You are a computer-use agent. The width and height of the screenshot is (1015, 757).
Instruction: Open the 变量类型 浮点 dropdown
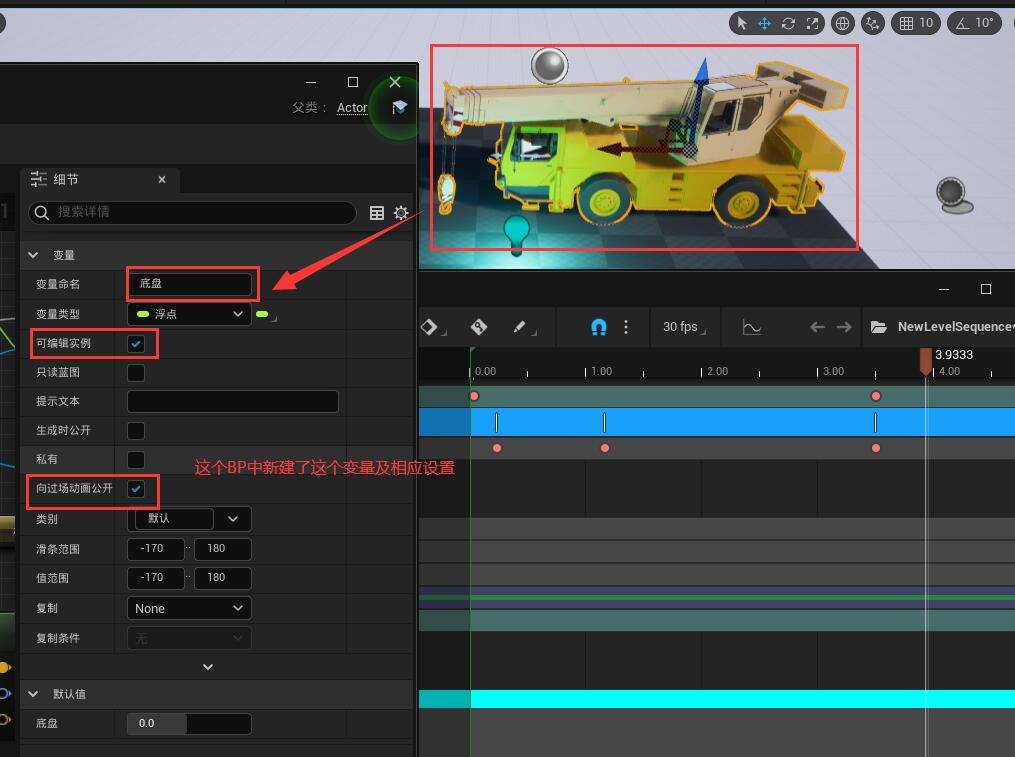(189, 314)
